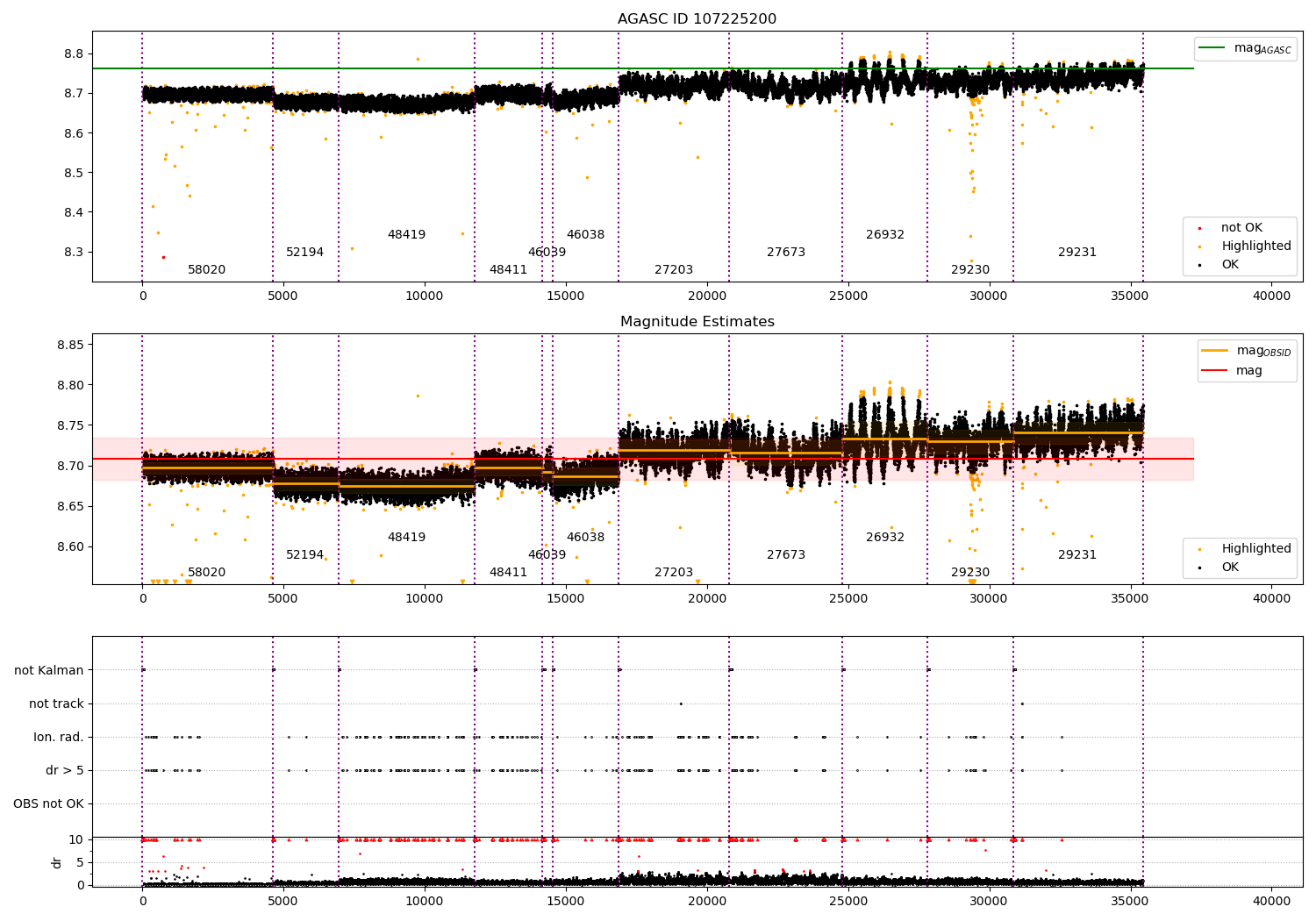Click label 29231 in the Magnitude Estimates plot
The image size is (1316, 921).
click(x=1077, y=555)
